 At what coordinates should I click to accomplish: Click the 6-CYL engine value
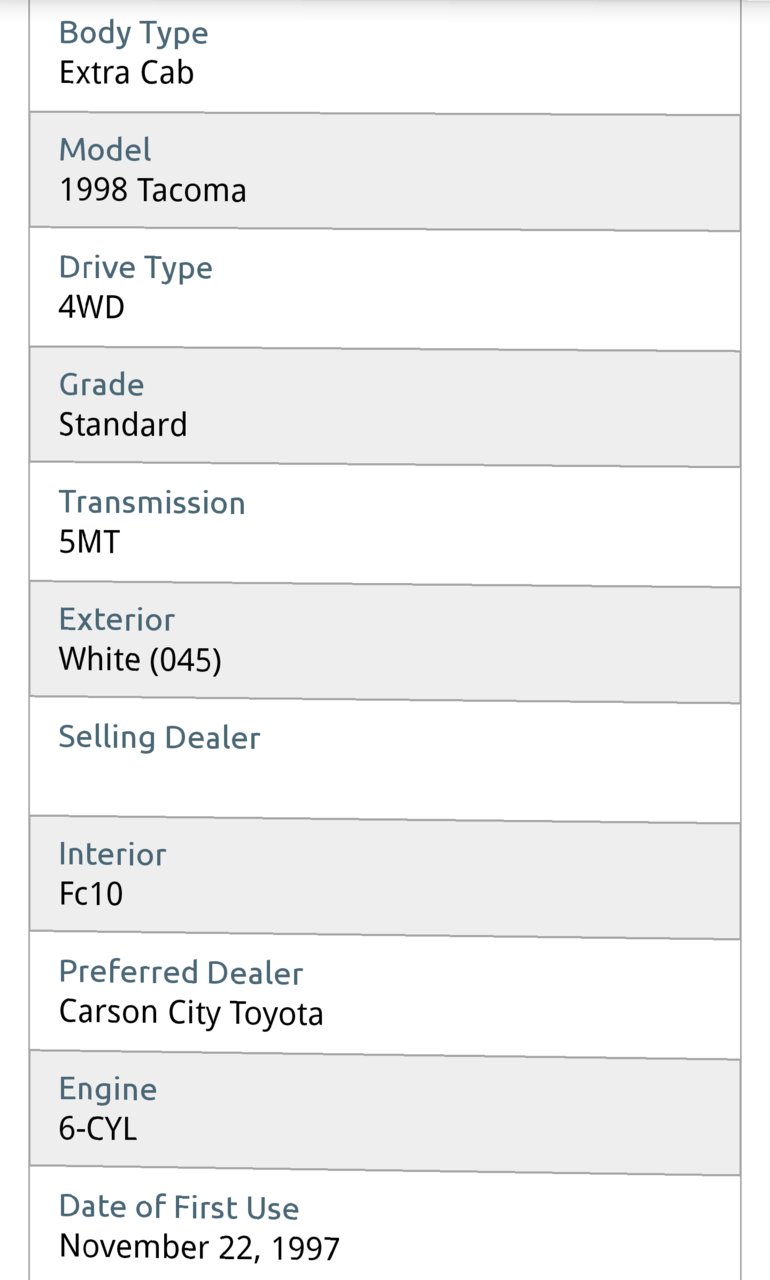(x=98, y=1129)
